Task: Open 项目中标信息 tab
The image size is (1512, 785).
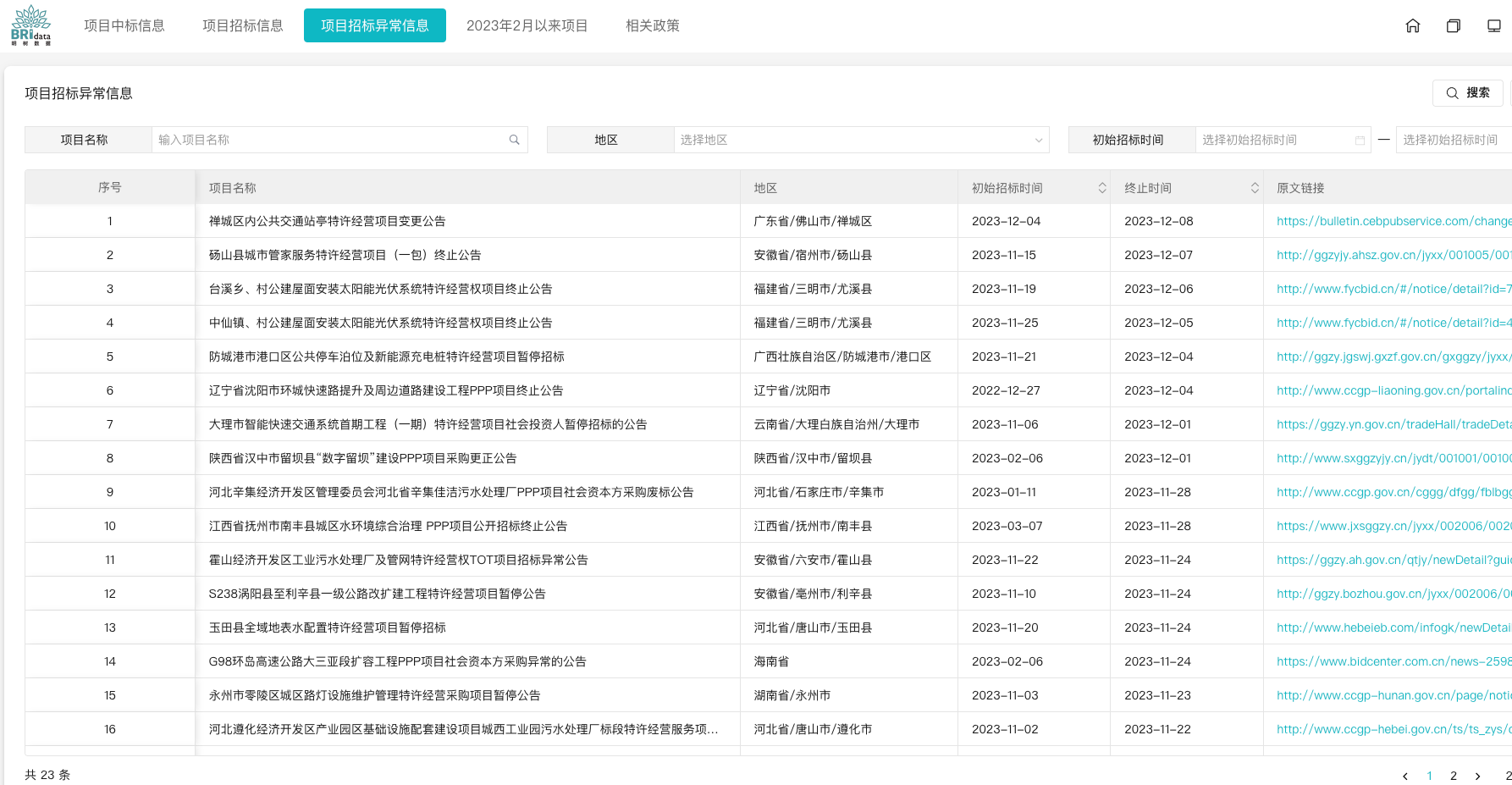Action: 124,25
